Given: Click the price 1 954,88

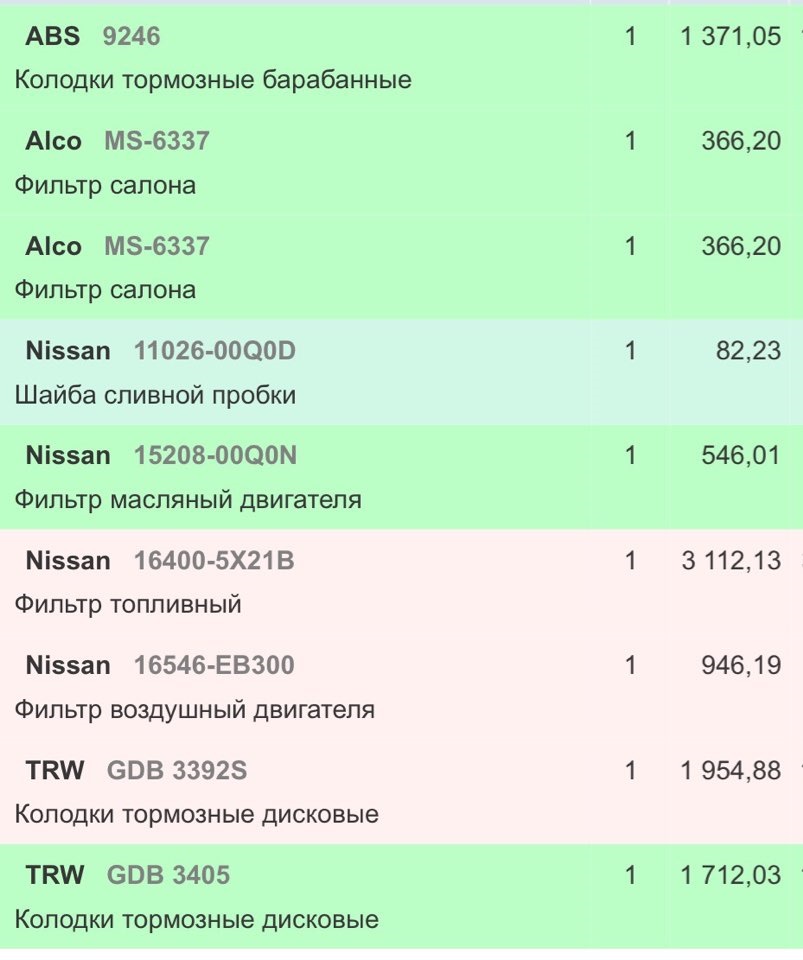Looking at the screenshot, I should point(731,771).
